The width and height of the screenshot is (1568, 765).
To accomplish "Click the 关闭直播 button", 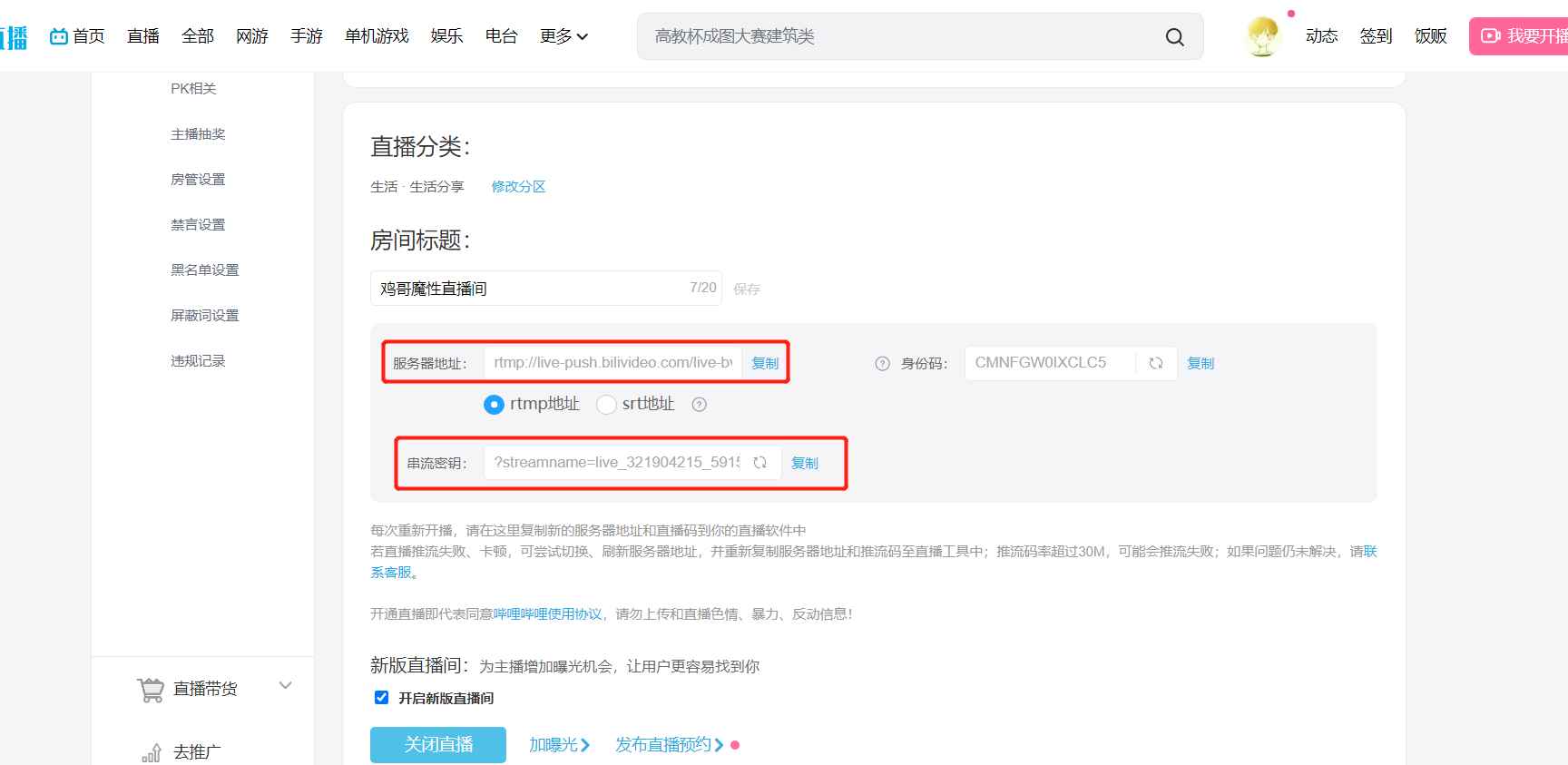I will click(438, 745).
